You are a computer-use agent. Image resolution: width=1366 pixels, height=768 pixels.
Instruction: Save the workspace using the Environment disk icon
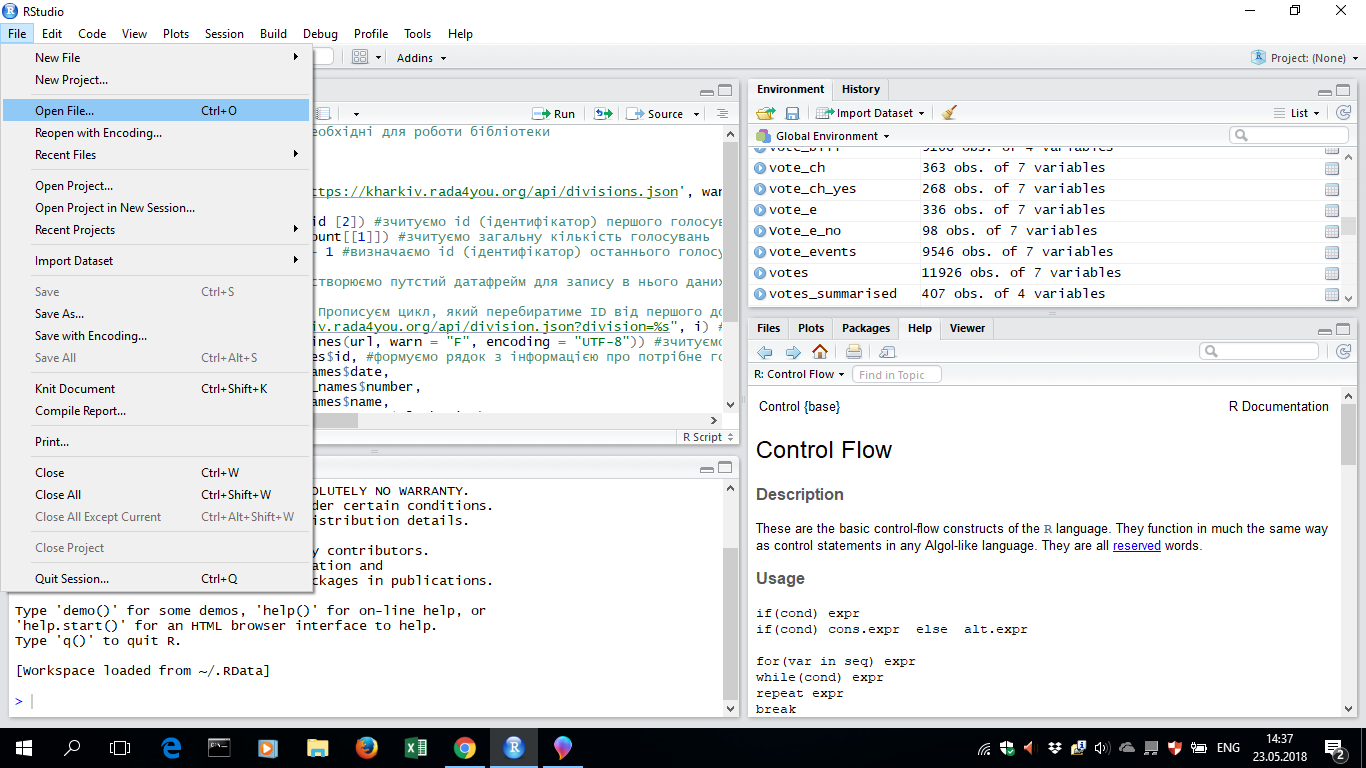(792, 113)
